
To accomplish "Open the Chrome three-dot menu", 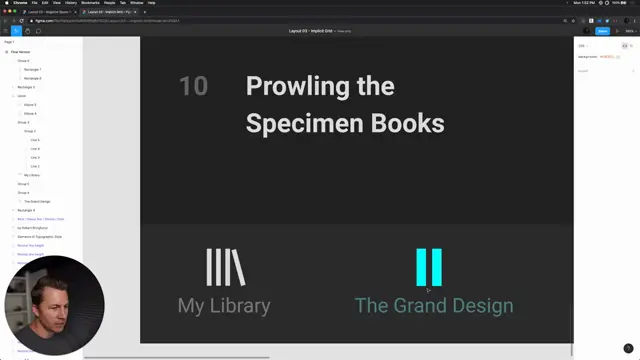I will 635,21.
